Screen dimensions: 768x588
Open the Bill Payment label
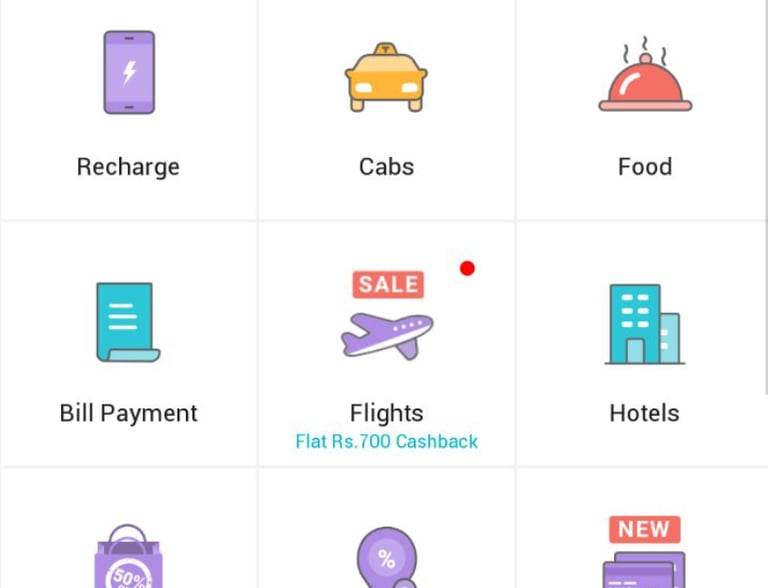(x=128, y=413)
